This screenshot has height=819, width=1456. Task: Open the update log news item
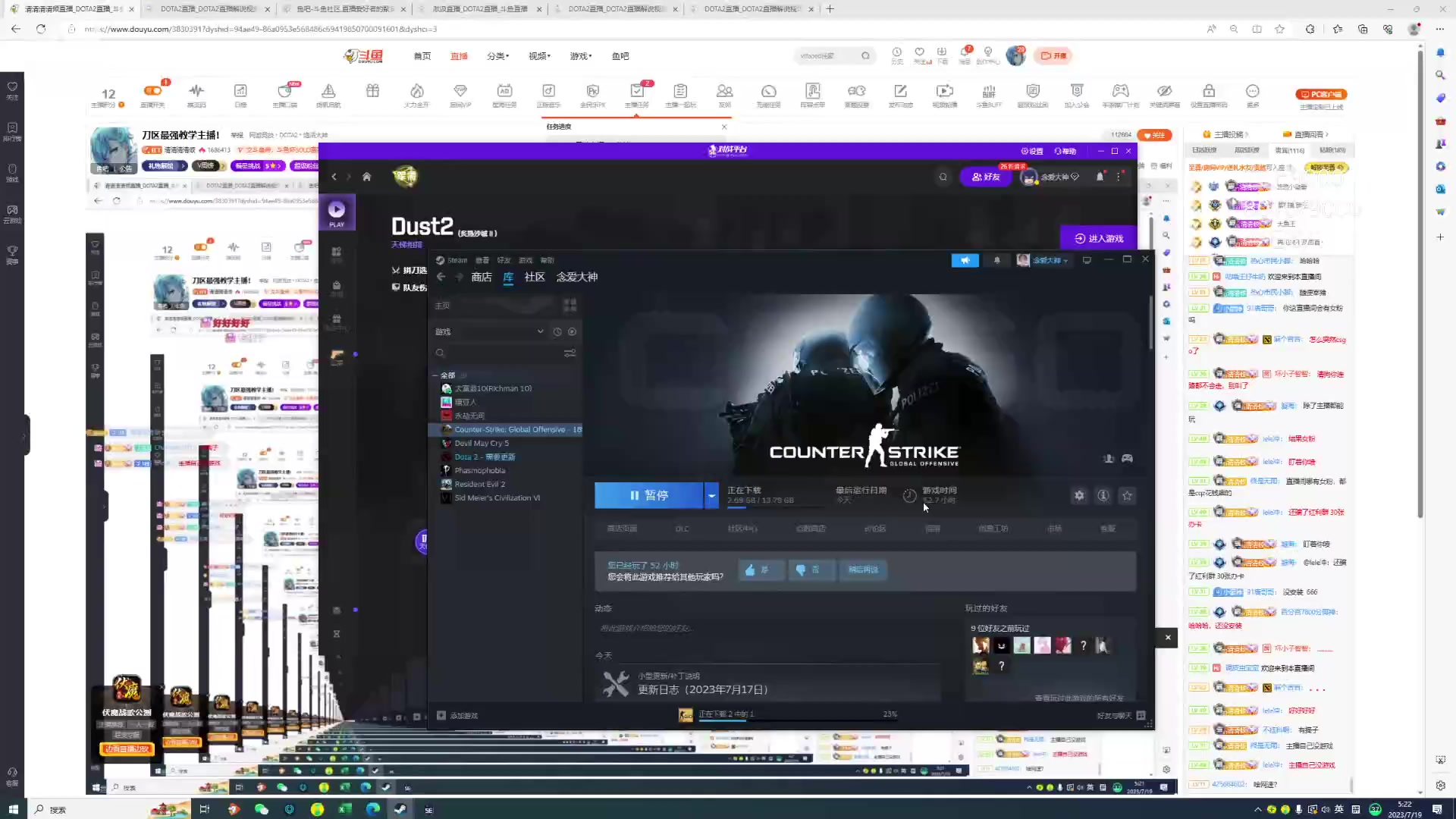click(x=701, y=690)
